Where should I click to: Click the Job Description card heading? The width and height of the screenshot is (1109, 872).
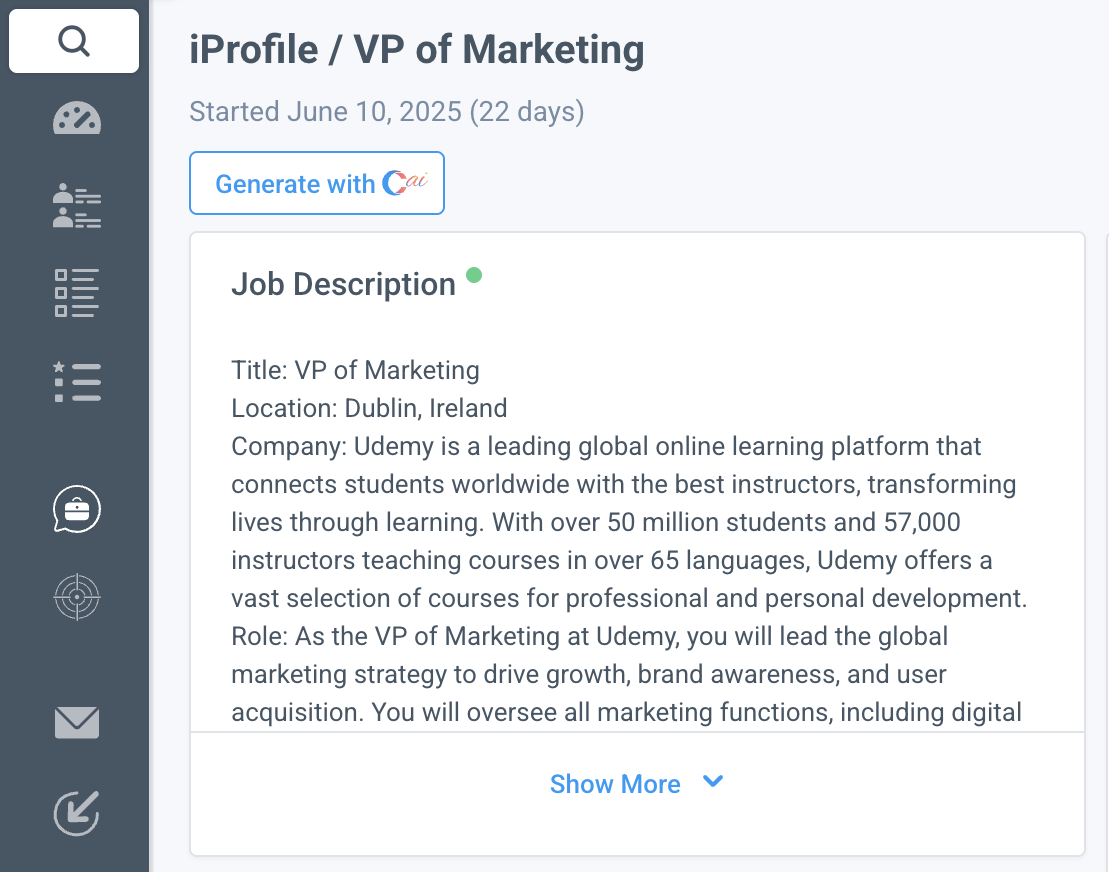[343, 285]
